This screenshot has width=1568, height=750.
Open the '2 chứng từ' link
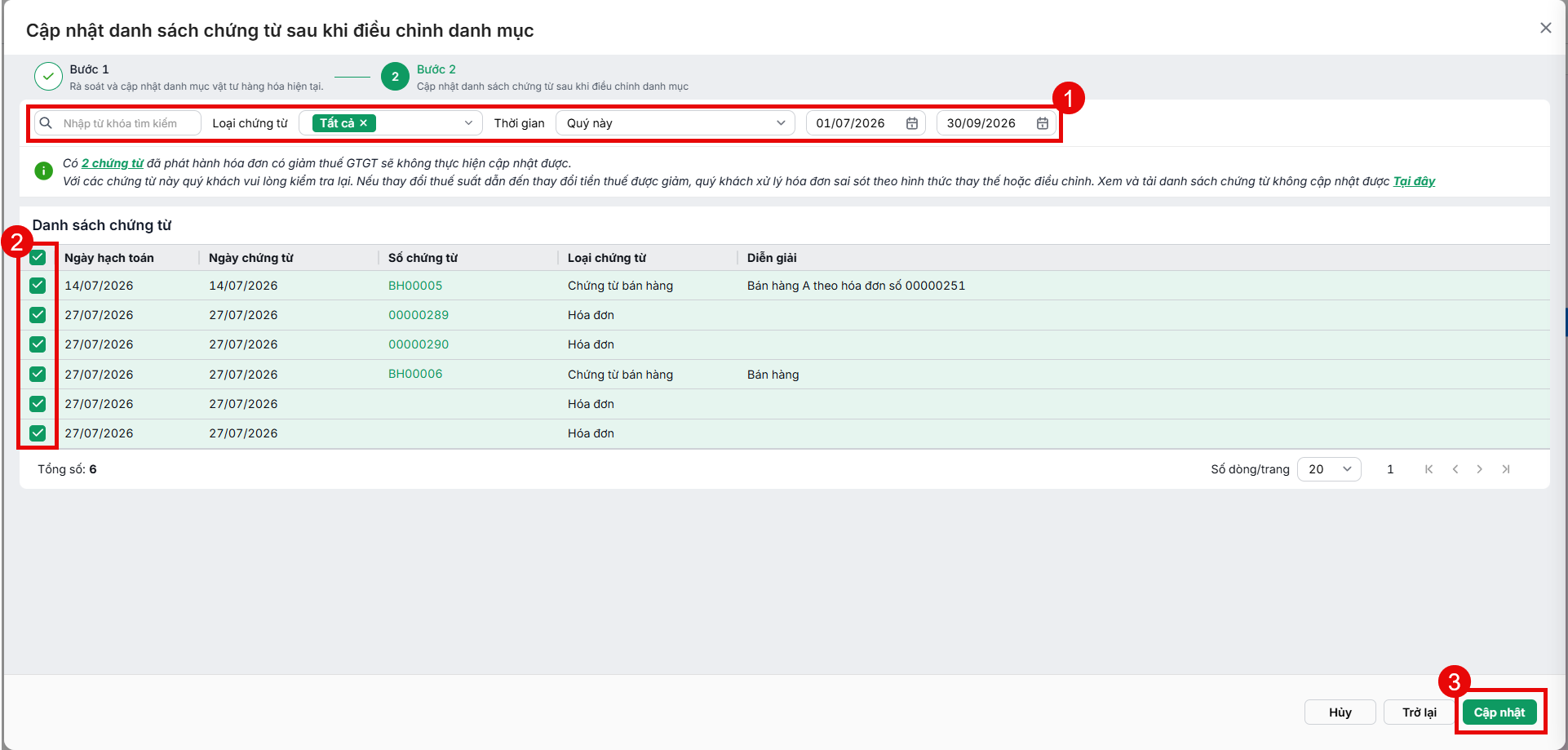(x=113, y=163)
